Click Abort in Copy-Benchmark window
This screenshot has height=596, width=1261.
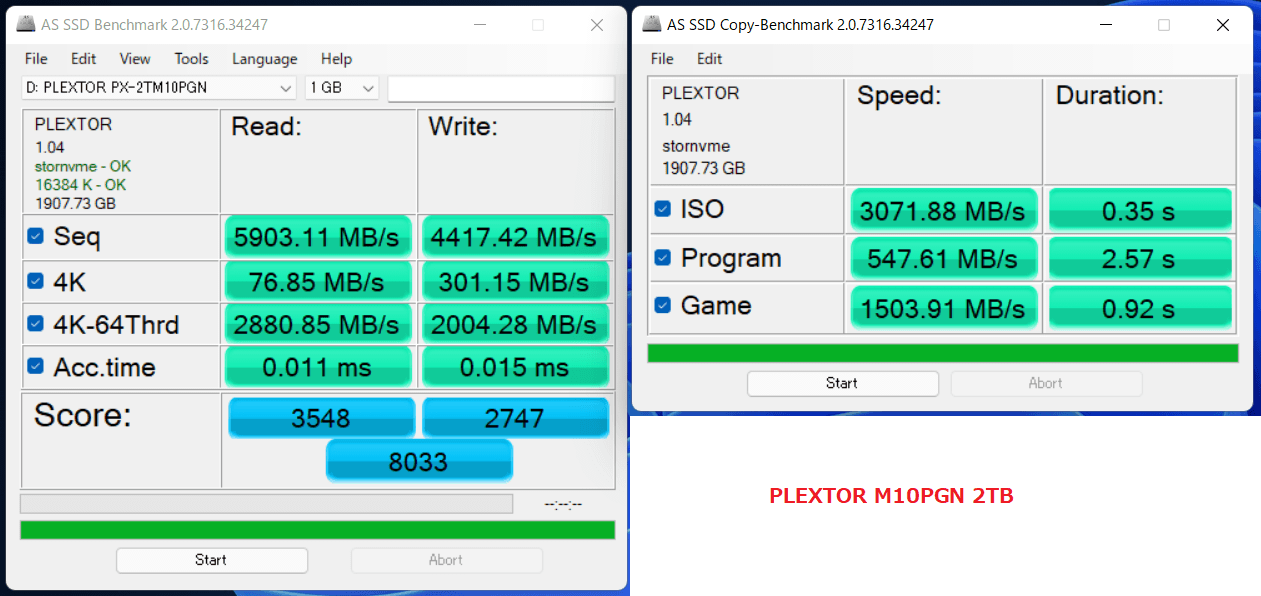1046,383
